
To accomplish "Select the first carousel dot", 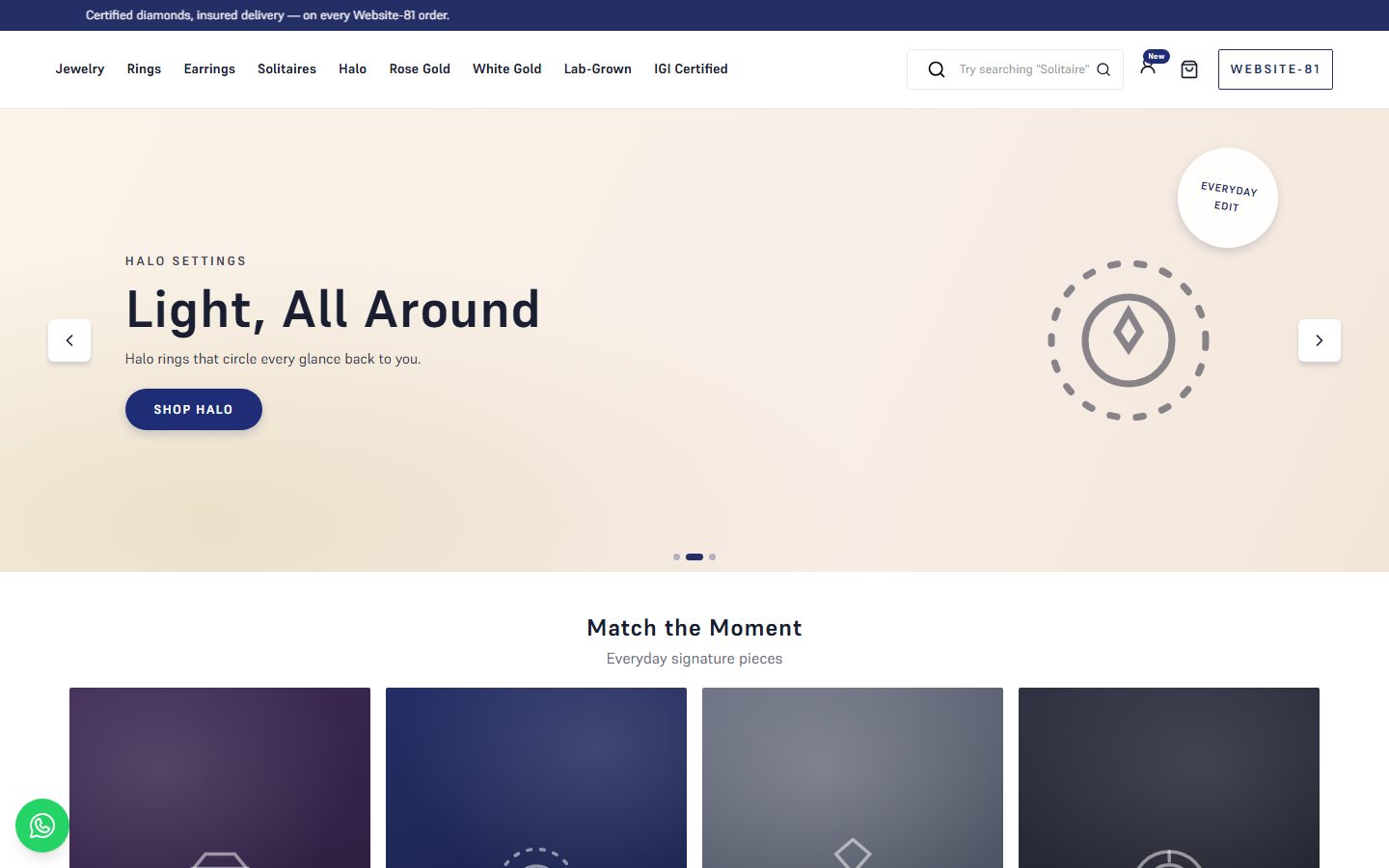I will [676, 556].
